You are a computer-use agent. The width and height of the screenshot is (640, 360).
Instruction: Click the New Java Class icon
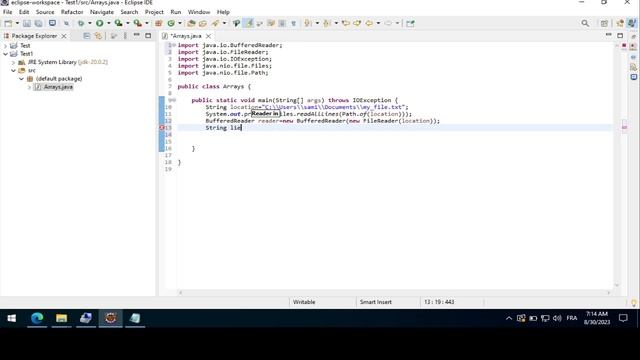171,23
